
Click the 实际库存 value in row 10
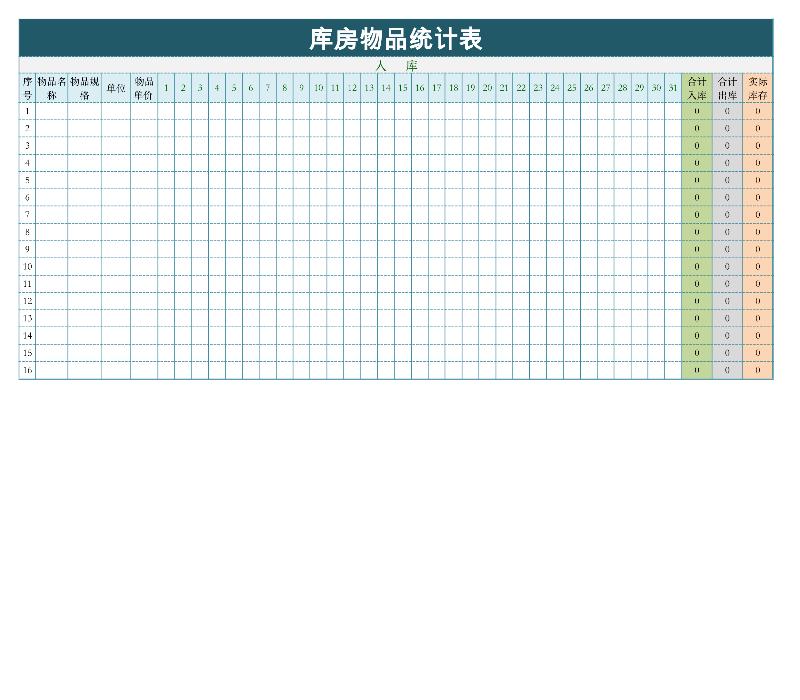click(758, 266)
